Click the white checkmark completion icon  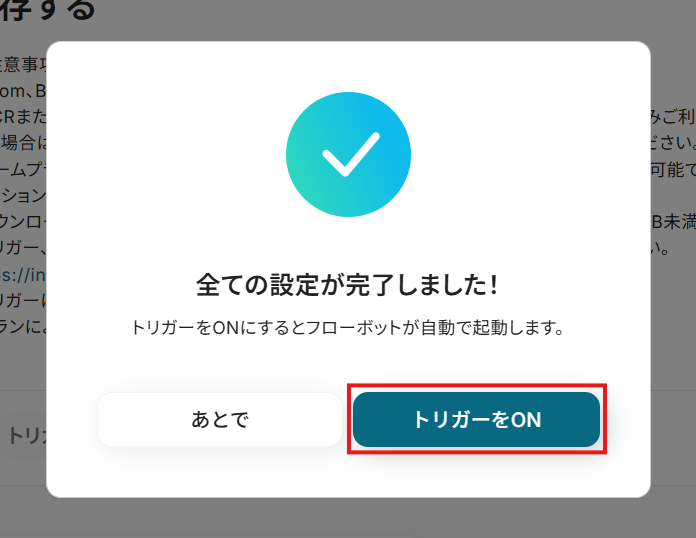pyautogui.click(x=351, y=154)
